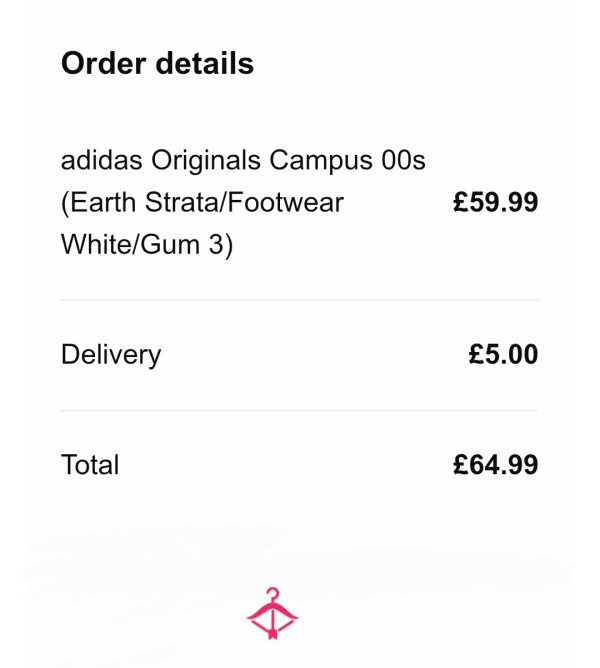
Task: Click the word adidas in the product name
Action: 101,160
